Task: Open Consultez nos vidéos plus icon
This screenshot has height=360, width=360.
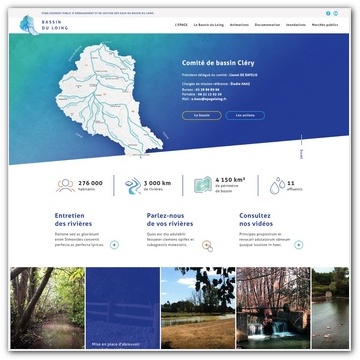Action: 299,245
